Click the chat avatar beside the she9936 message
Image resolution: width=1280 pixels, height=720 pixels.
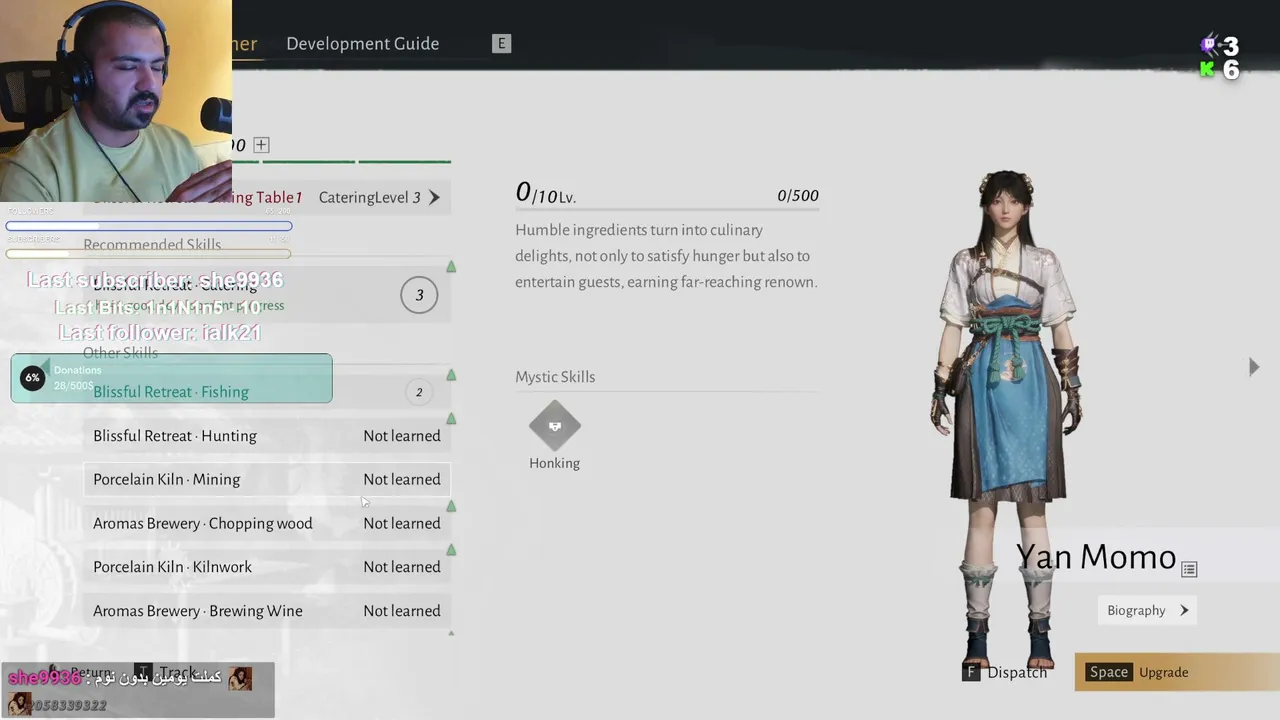[x=240, y=679]
